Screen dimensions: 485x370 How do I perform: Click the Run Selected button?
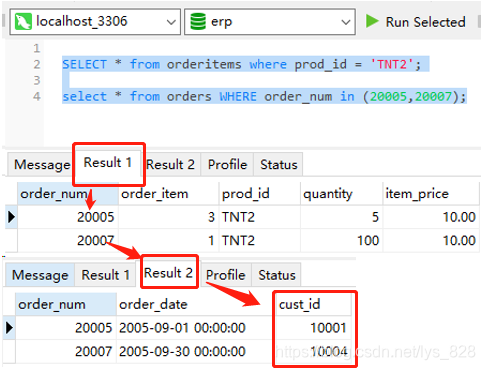point(415,22)
